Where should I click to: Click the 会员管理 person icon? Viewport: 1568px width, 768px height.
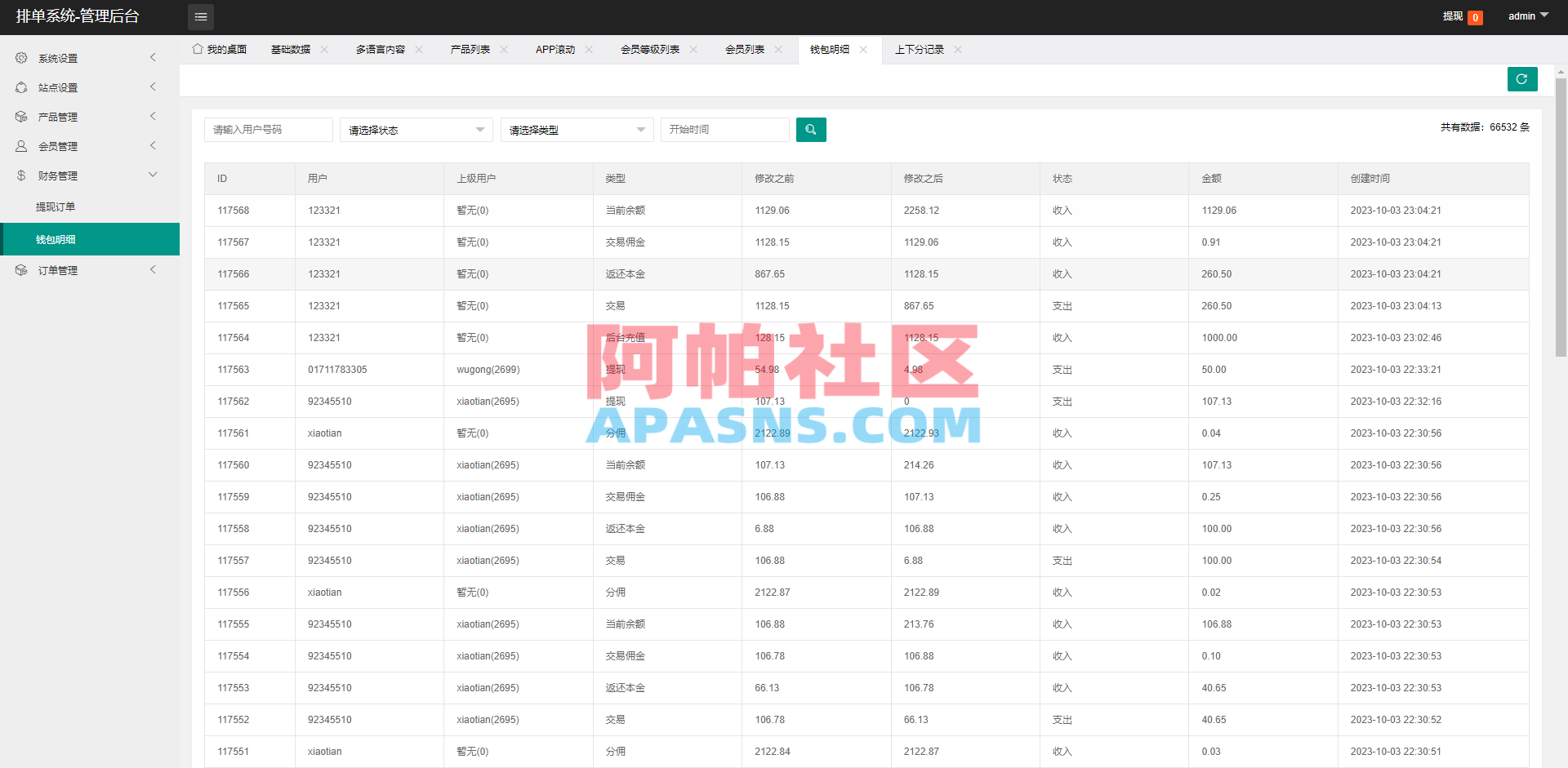pyautogui.click(x=20, y=146)
